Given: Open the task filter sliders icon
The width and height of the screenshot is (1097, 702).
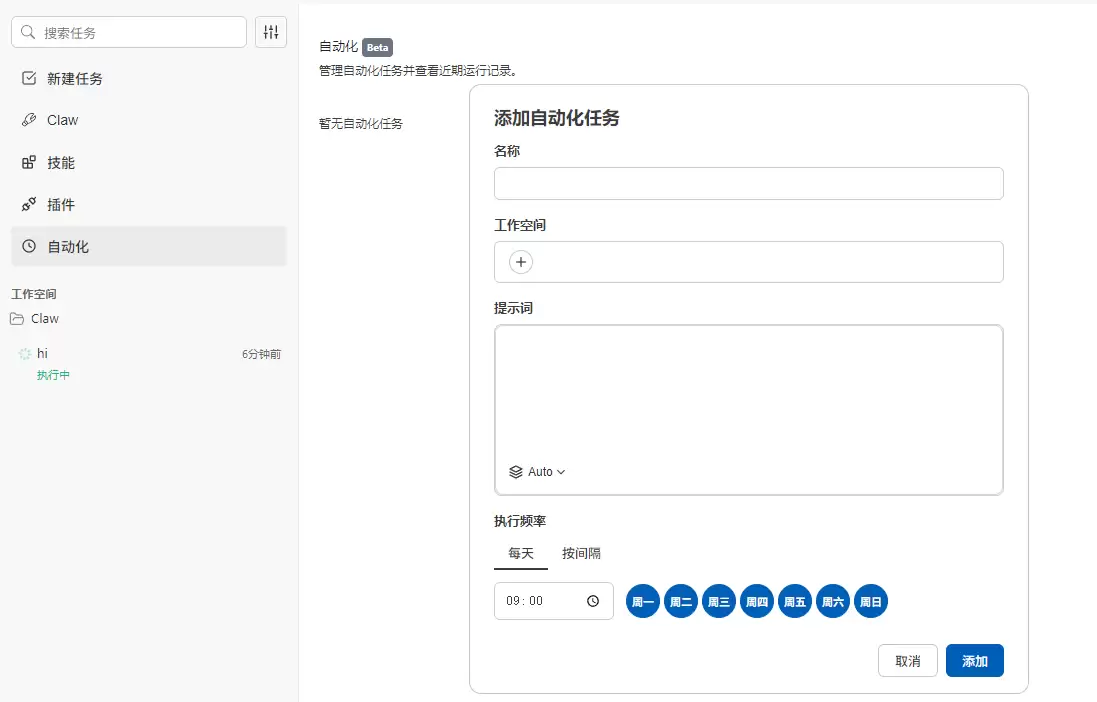Looking at the screenshot, I should pyautogui.click(x=270, y=31).
